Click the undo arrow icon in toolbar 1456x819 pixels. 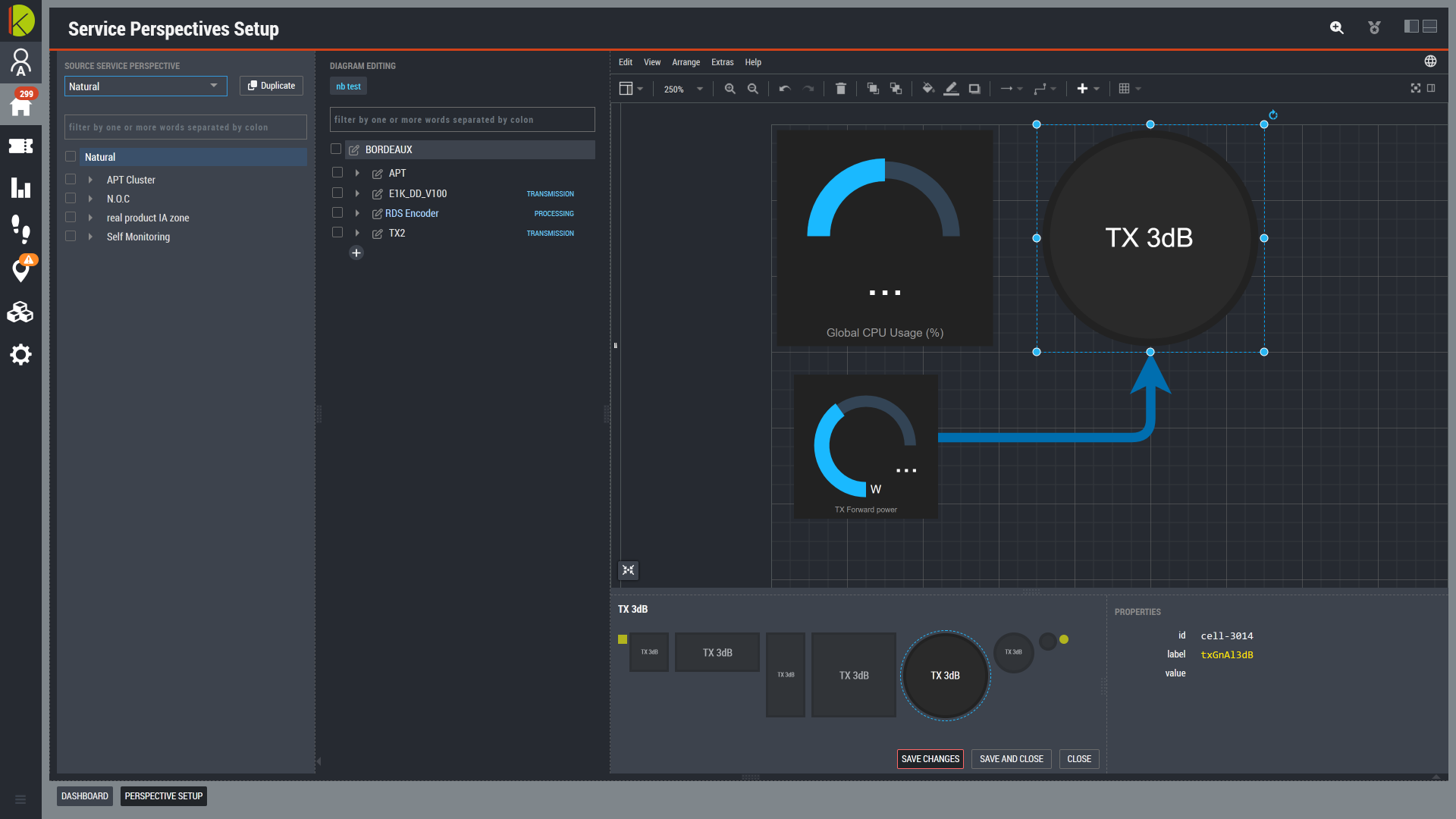(785, 88)
